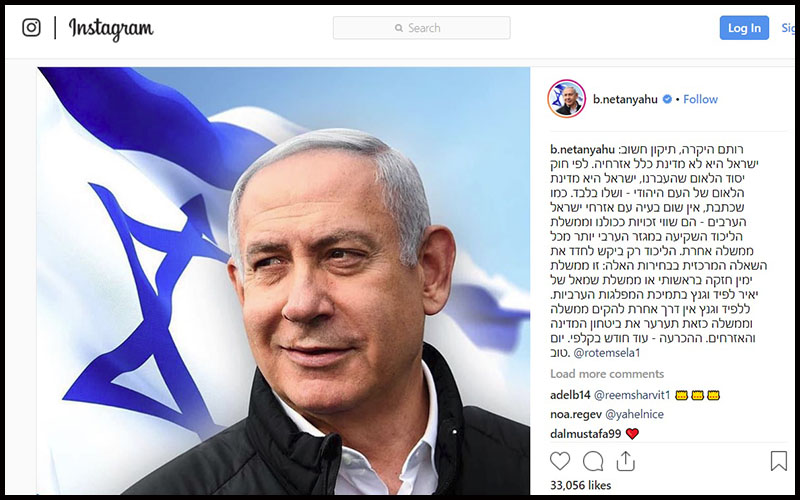Viewport: 800px width, 500px height.
Task: Open the @yahelnice mention link
Action: (634, 414)
